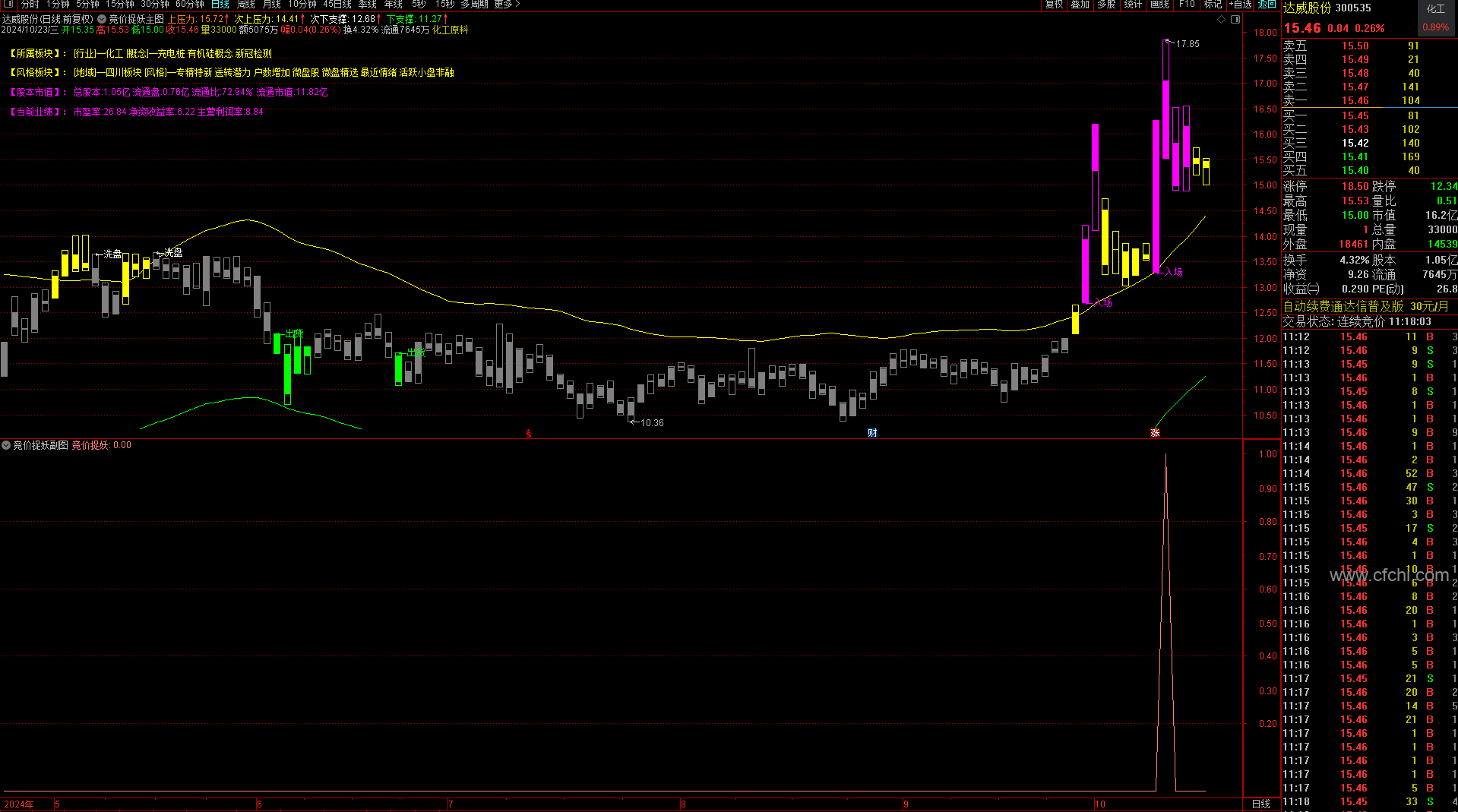Open the F10 company info

coord(1187,5)
